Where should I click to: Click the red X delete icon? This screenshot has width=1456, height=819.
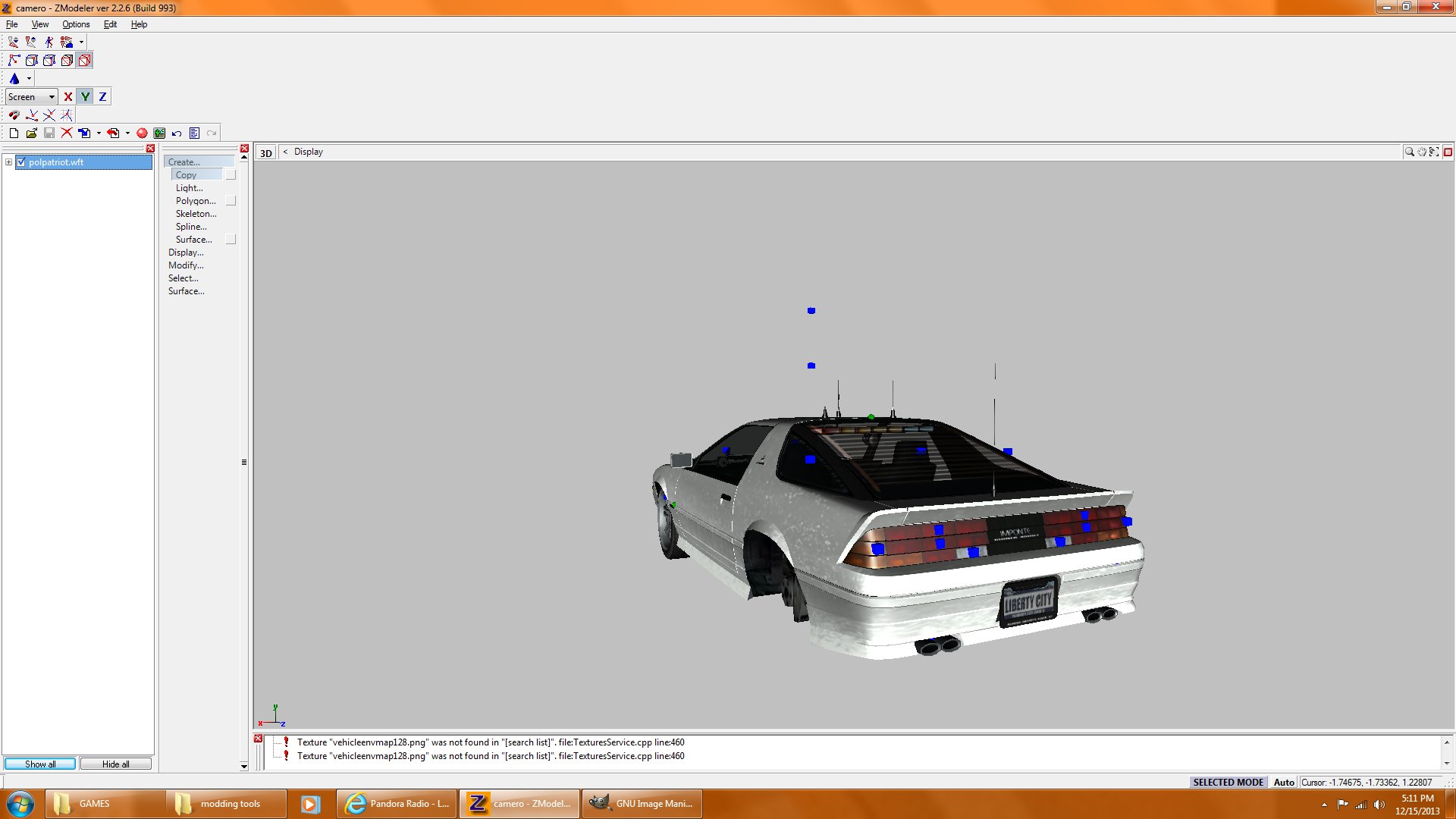67,133
